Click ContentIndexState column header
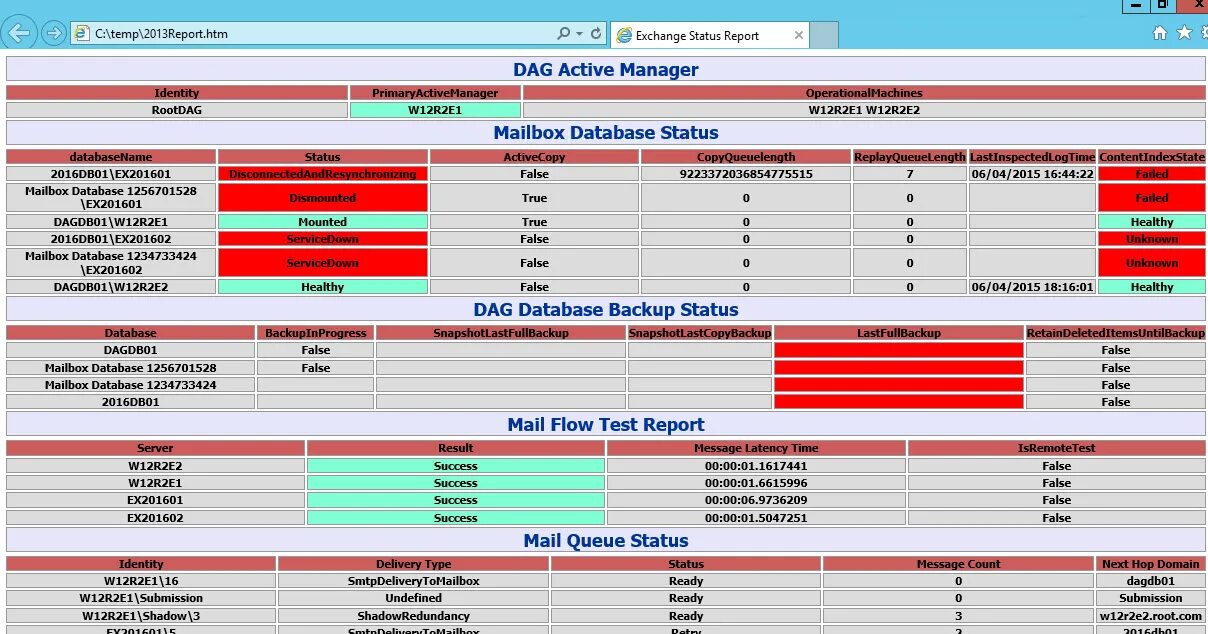The width and height of the screenshot is (1208, 634). (x=1152, y=157)
